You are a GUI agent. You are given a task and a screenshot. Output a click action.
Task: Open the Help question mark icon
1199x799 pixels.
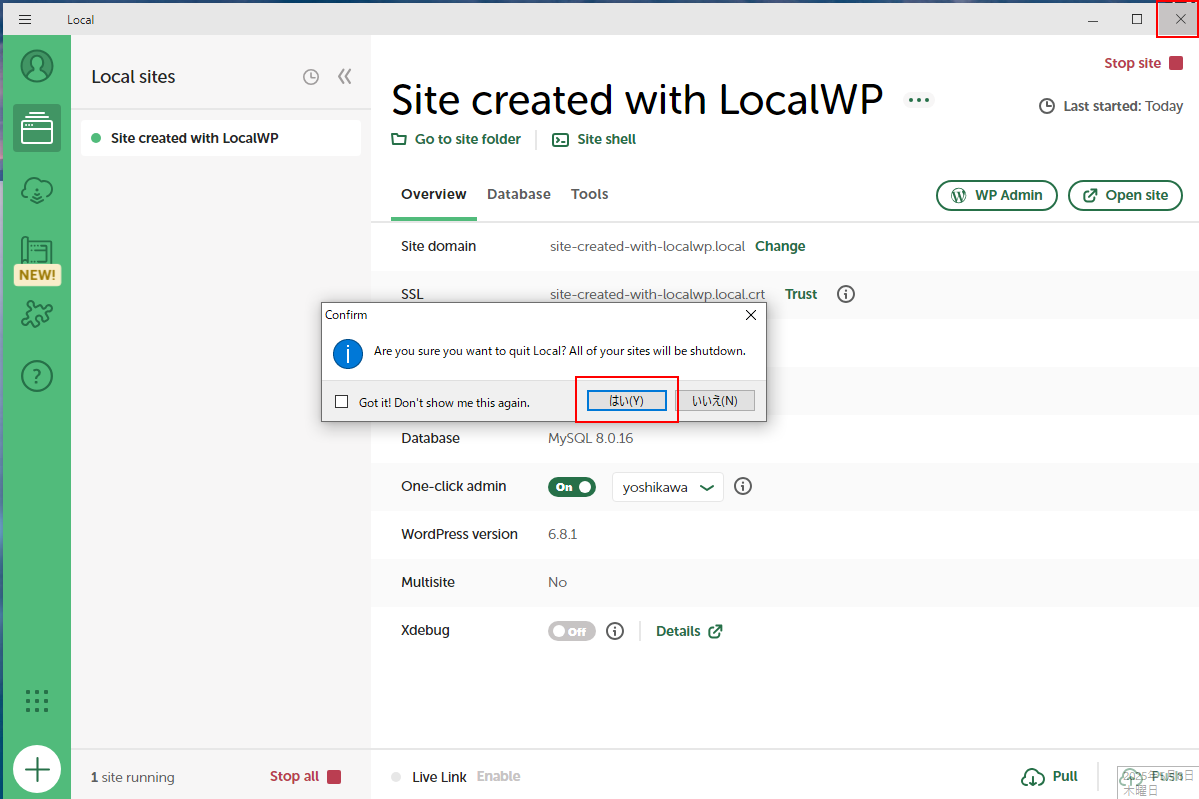click(x=37, y=376)
